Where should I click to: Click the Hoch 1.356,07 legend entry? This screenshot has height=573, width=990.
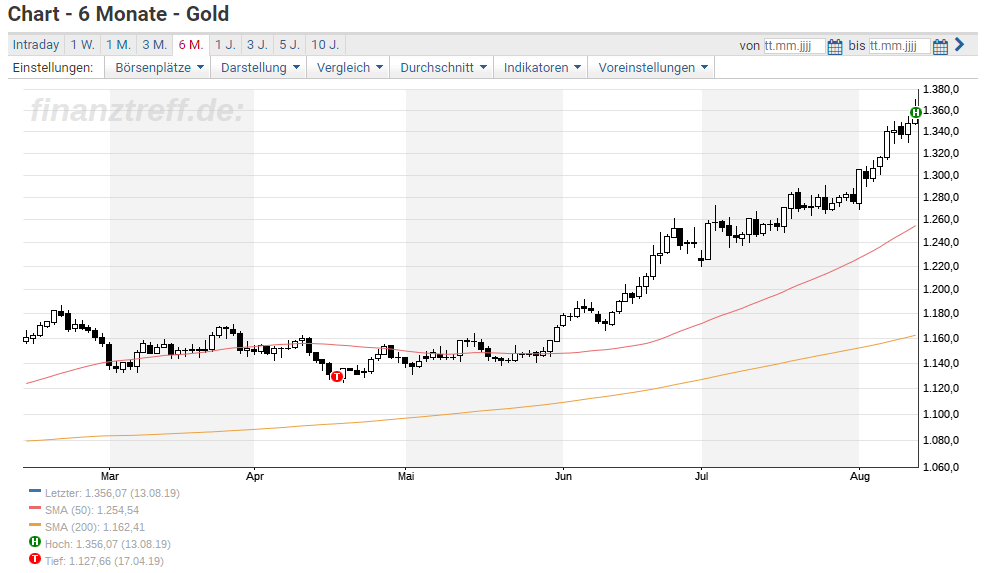point(107,544)
